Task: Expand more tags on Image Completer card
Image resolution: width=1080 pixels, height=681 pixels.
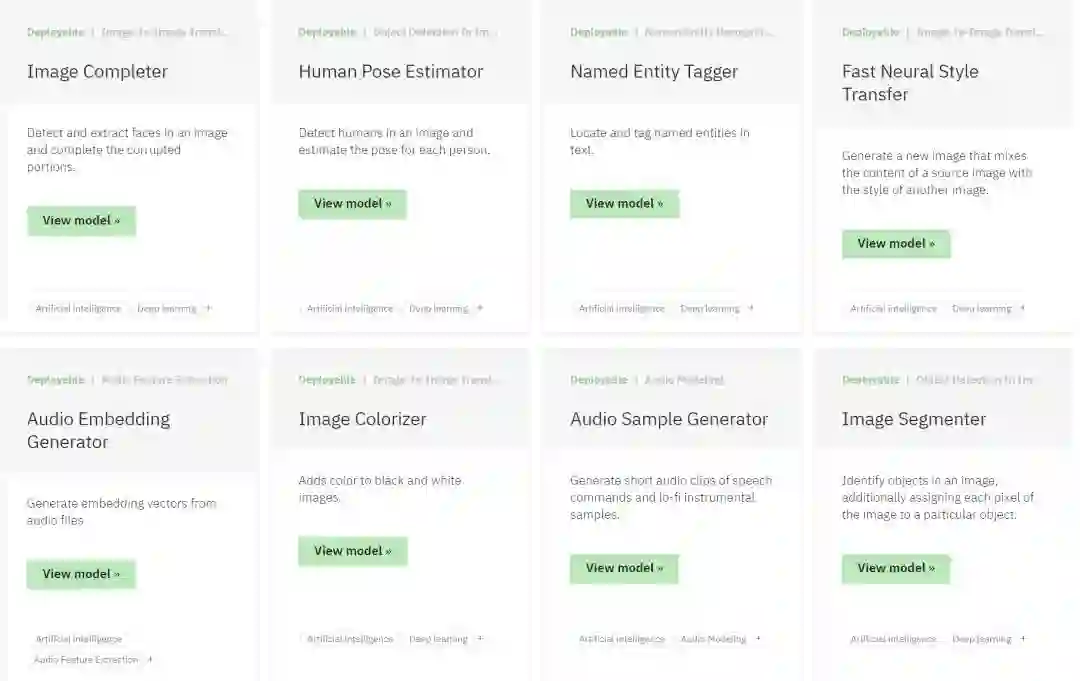Action: click(208, 309)
